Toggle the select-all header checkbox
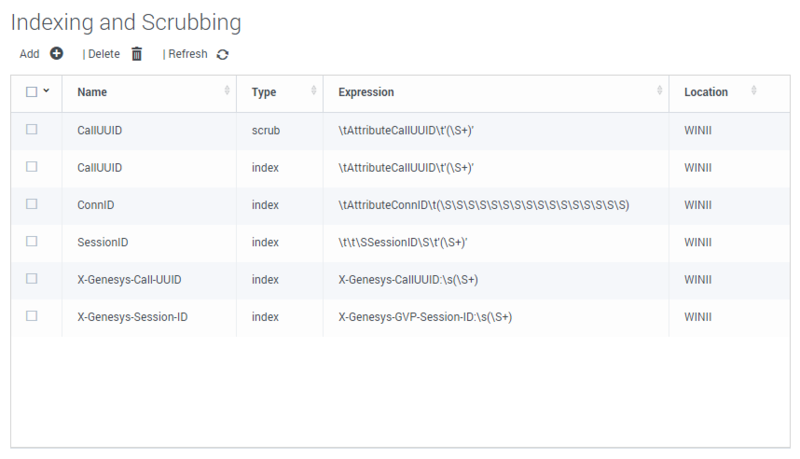This screenshot has width=800, height=459. (32, 92)
